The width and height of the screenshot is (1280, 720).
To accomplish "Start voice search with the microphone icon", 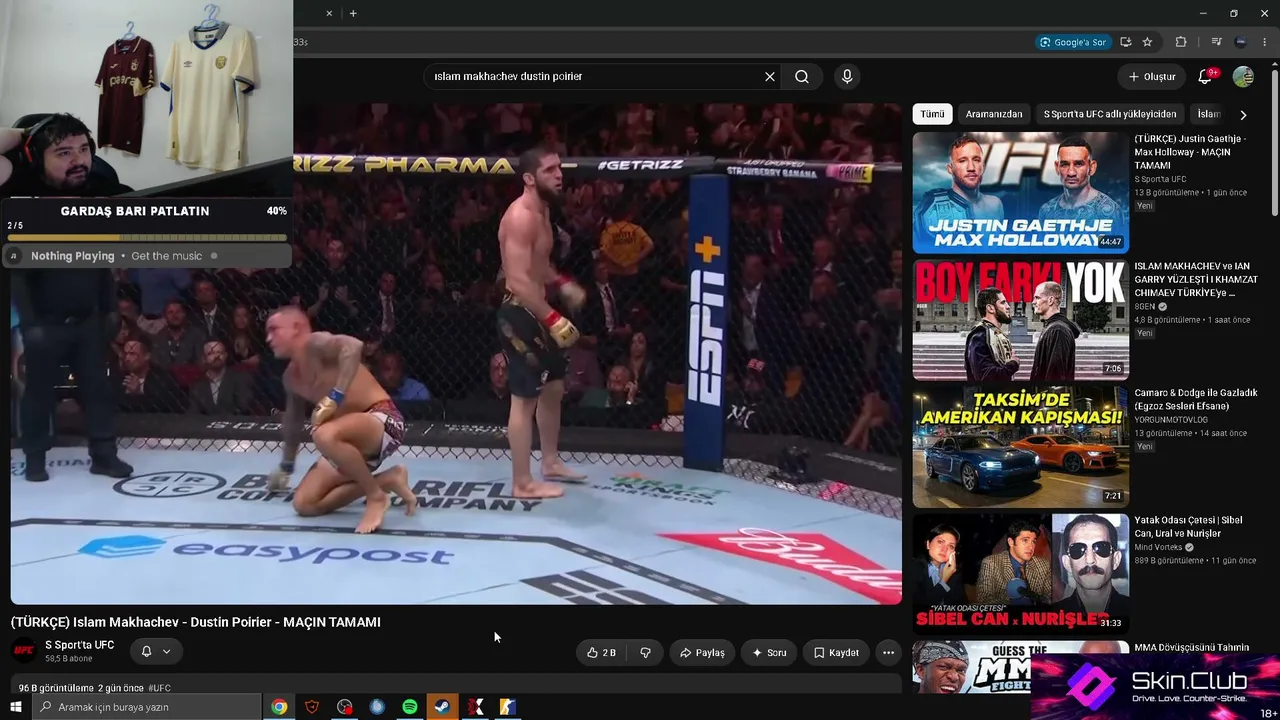I will [847, 77].
